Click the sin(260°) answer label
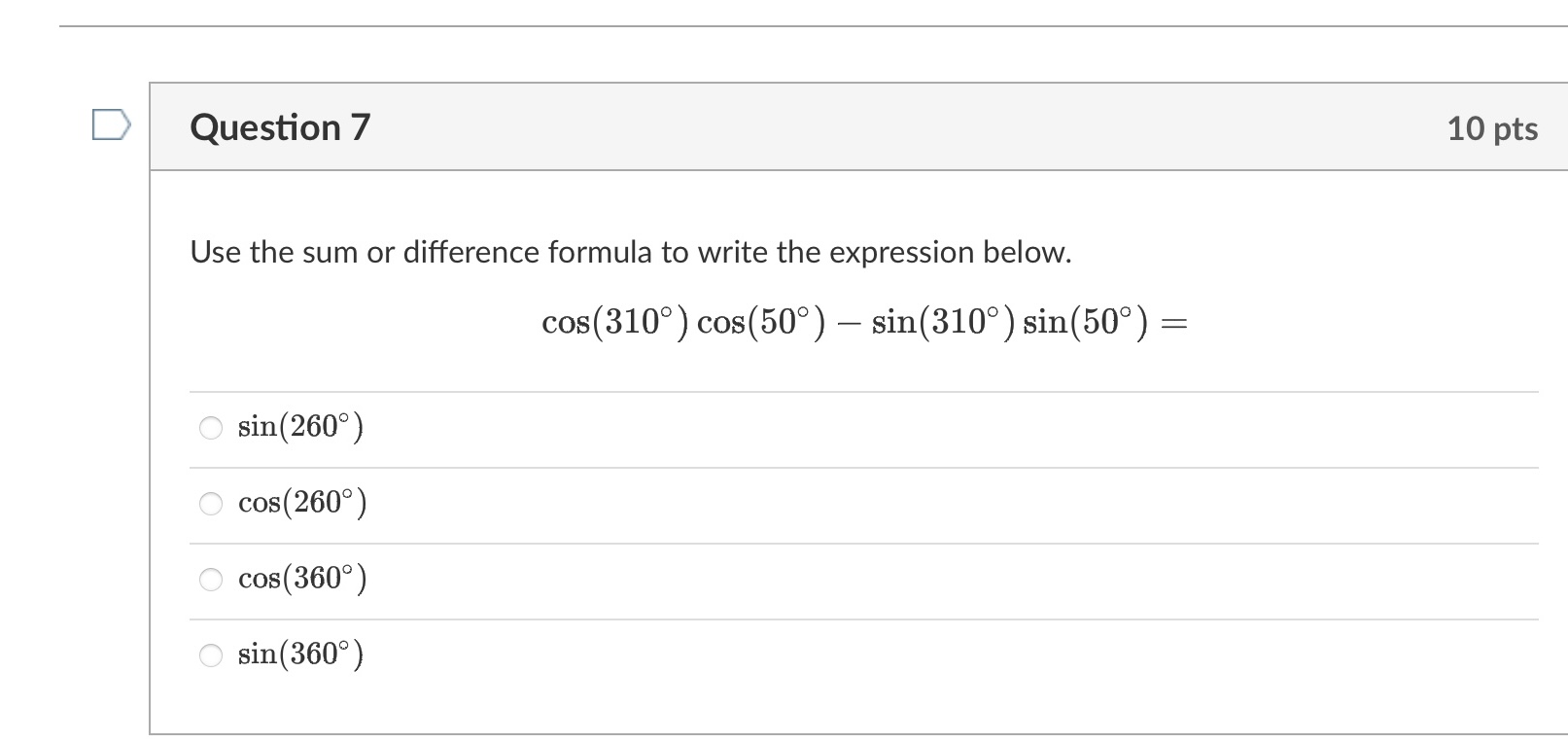Image resolution: width=1568 pixels, height=743 pixels. pyautogui.click(x=301, y=426)
